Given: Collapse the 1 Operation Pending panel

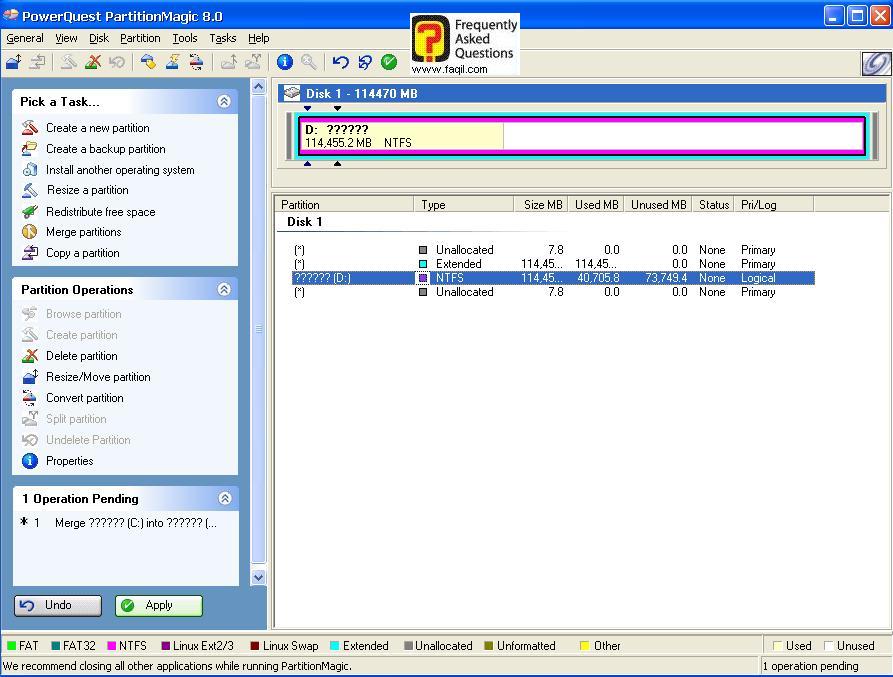Looking at the screenshot, I should [x=224, y=498].
